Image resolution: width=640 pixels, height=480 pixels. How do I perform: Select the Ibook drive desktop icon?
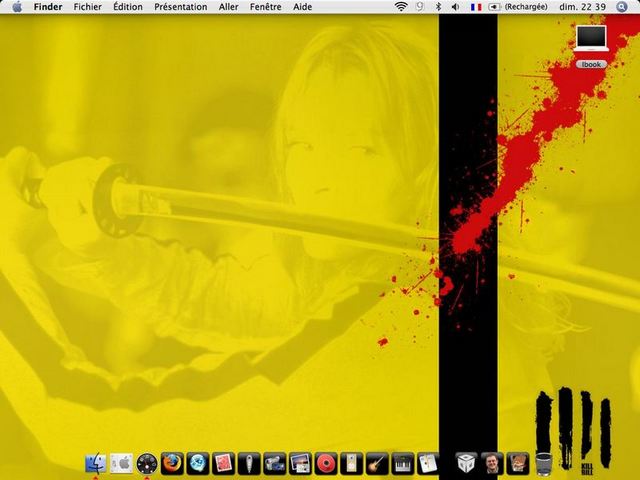point(591,38)
